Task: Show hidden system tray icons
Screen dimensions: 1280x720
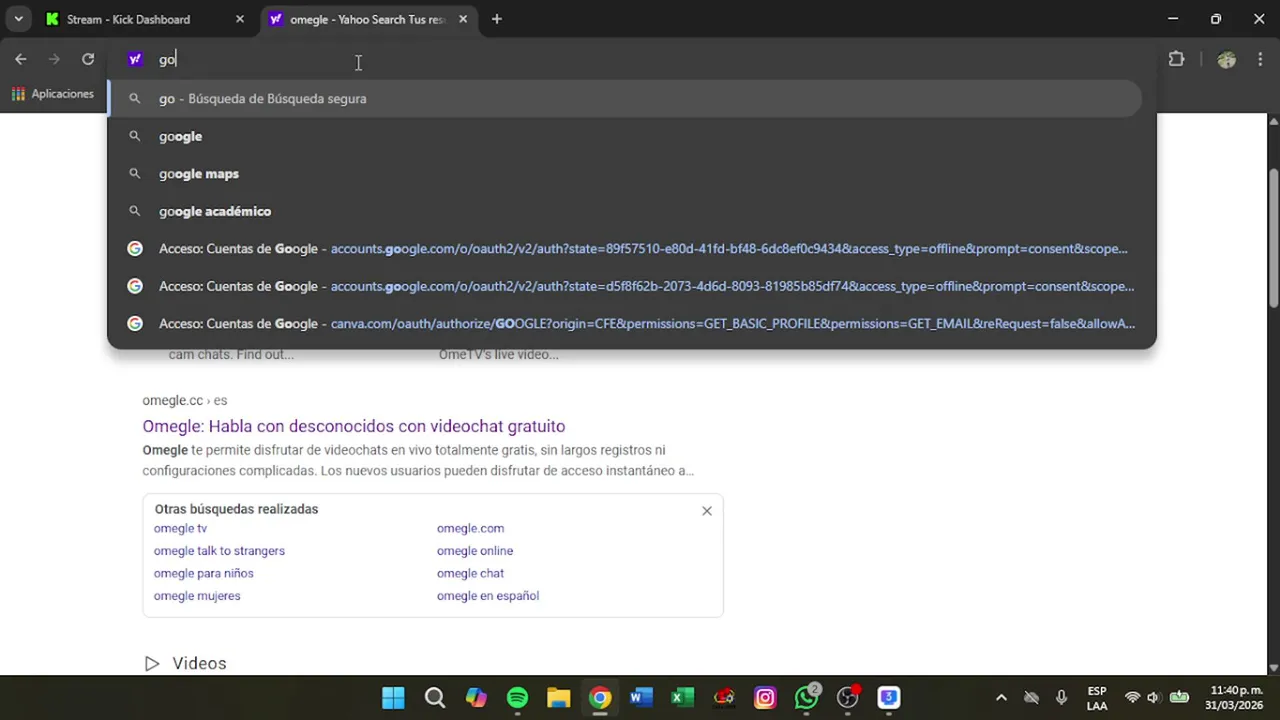Action: [1001, 698]
